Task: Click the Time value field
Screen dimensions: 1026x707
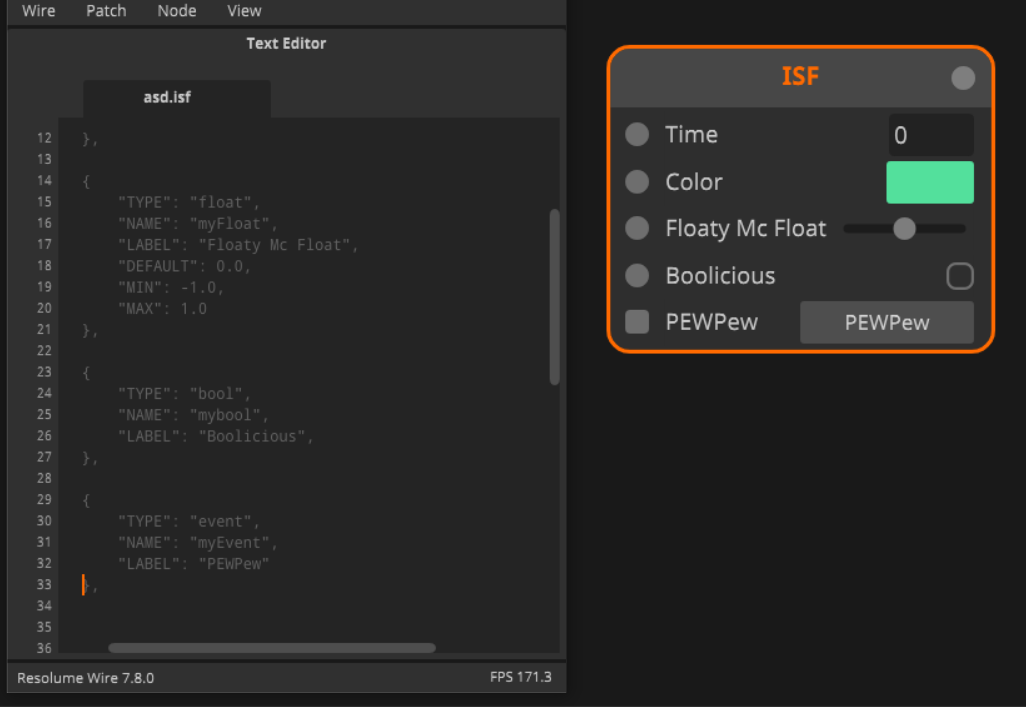Action: click(x=930, y=135)
